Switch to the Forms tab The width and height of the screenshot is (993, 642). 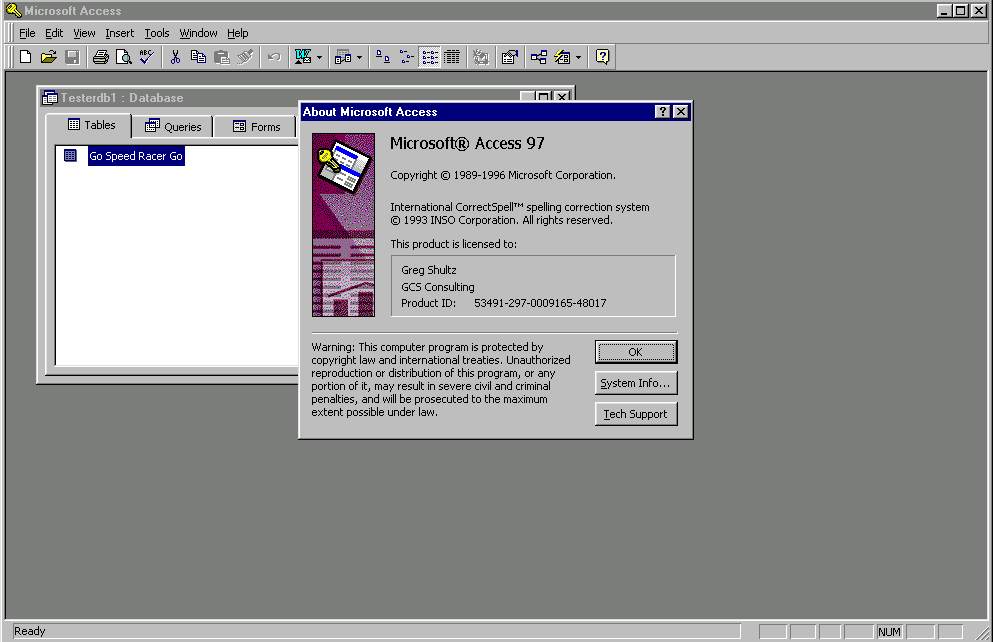pos(256,127)
